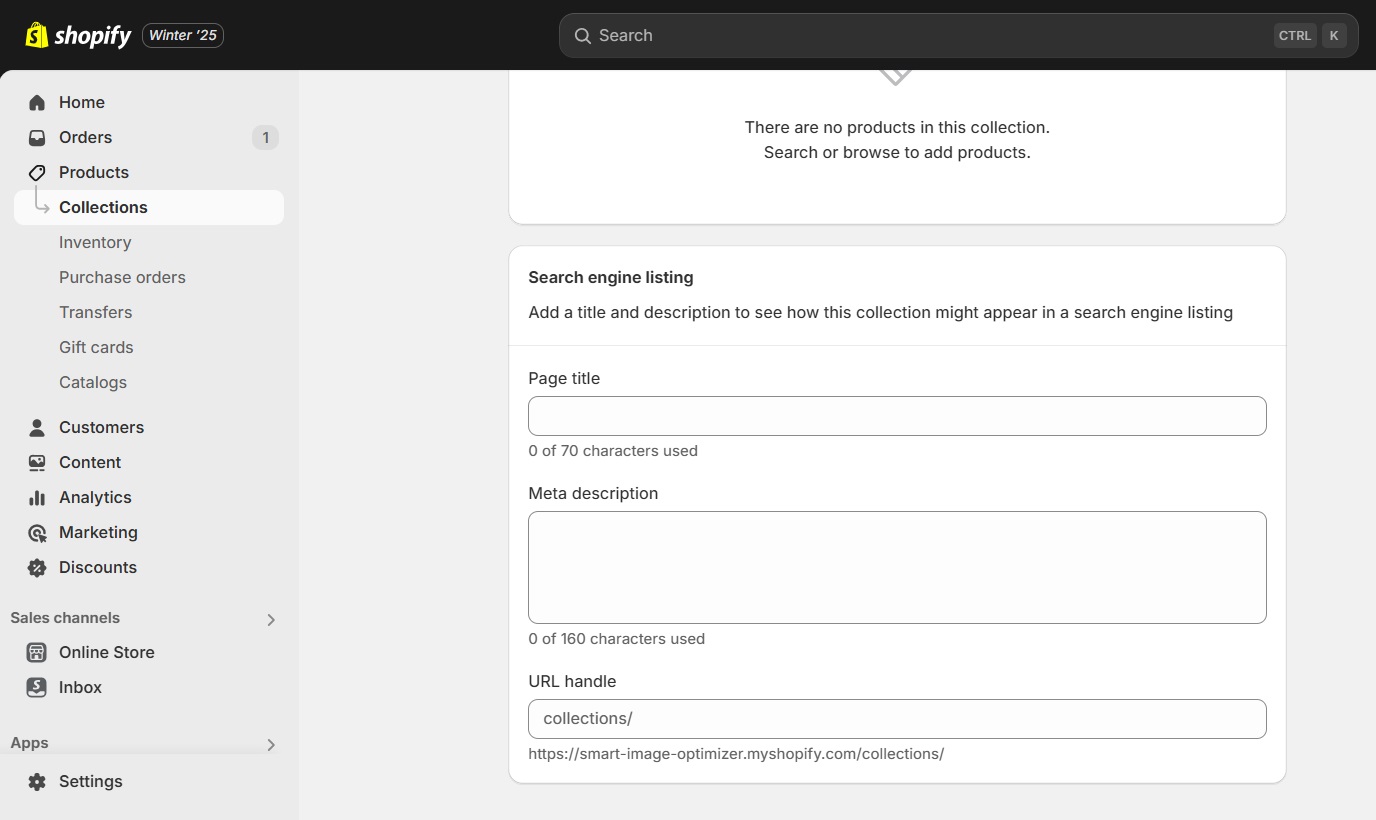Open the Gift cards page
The image size is (1376, 820).
click(96, 347)
